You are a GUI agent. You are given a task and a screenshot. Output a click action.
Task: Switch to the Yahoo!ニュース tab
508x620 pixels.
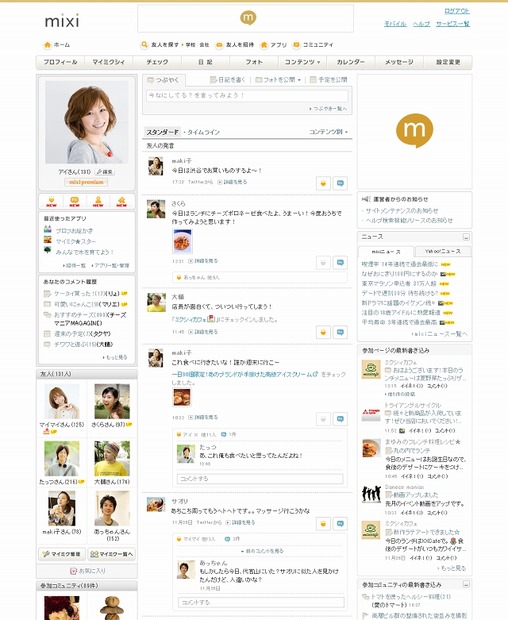[x=443, y=251]
